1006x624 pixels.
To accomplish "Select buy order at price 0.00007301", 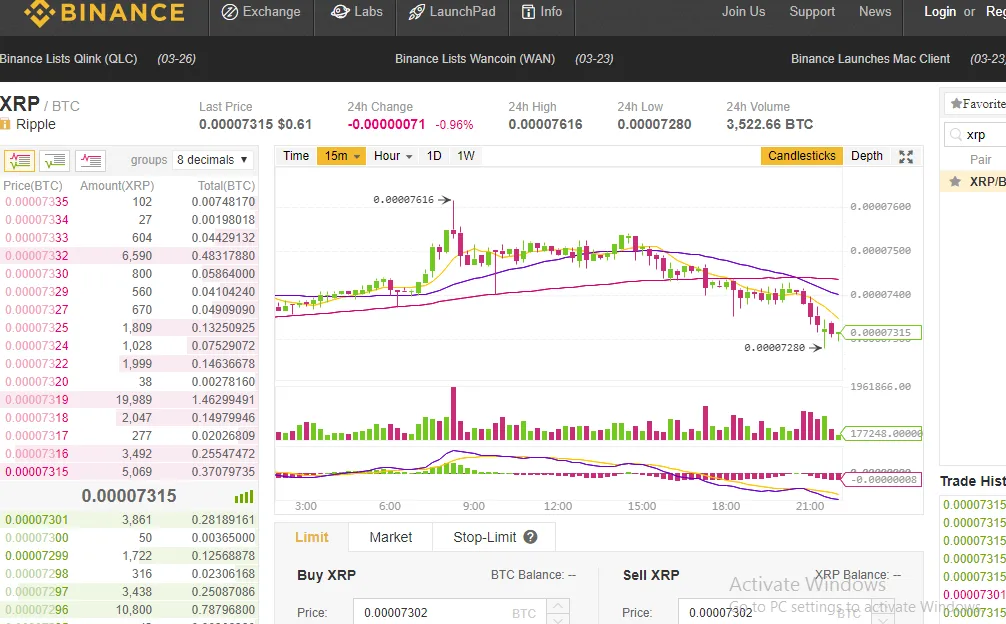I will tap(129, 519).
